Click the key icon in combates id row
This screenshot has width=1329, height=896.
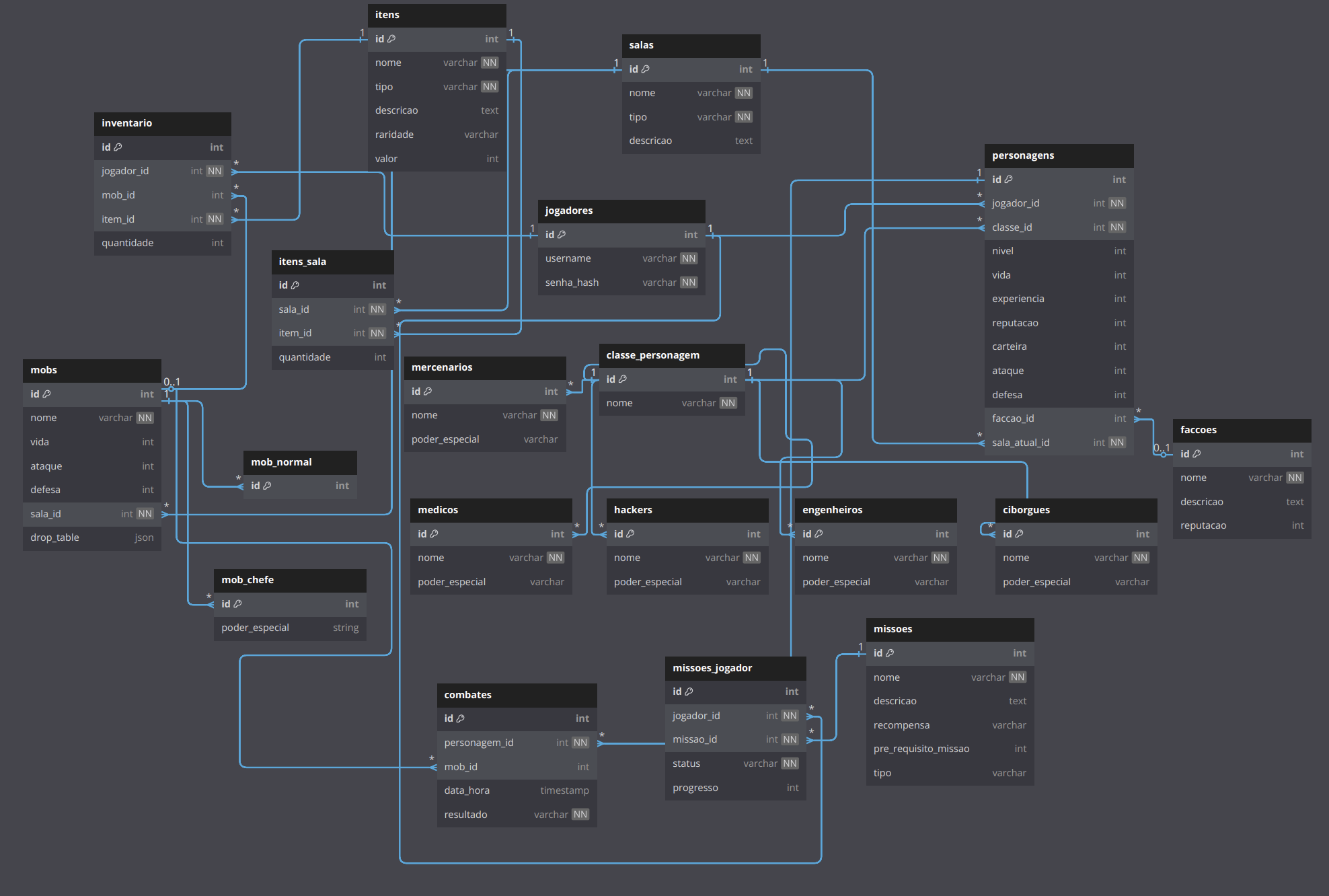tap(460, 718)
